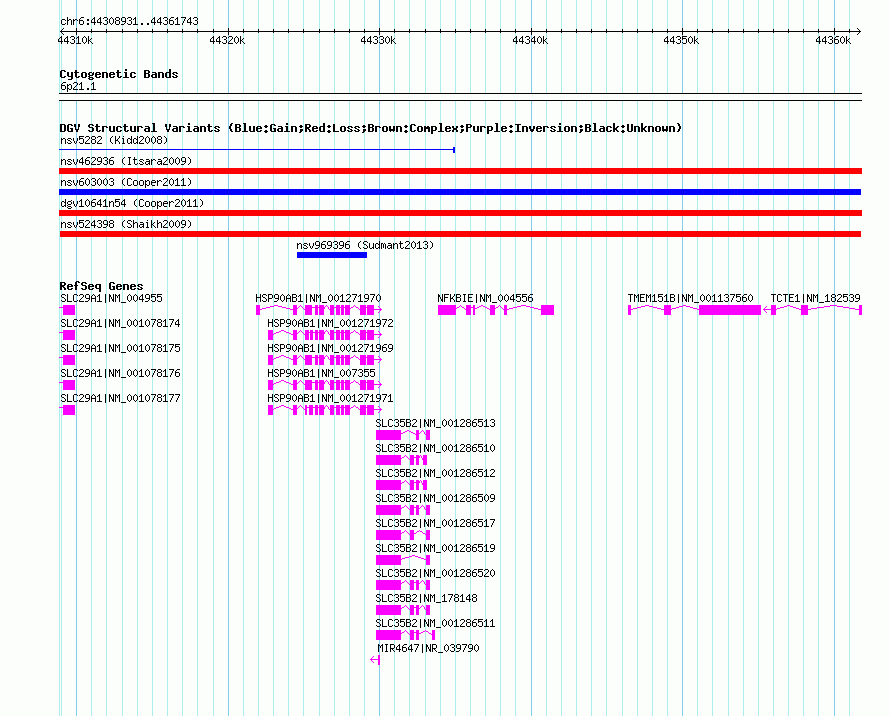This screenshot has width=890, height=716.
Task: Click the TMEM151B gene model glyph
Action: 694,310
